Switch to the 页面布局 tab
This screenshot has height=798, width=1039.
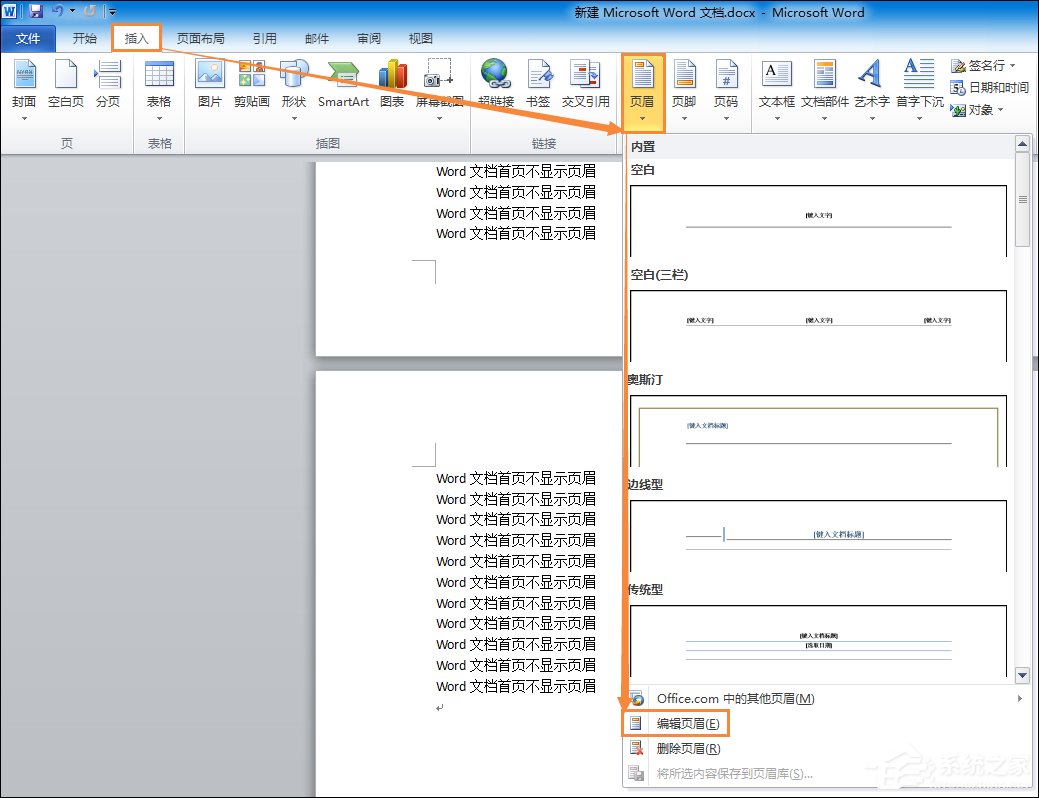point(200,39)
